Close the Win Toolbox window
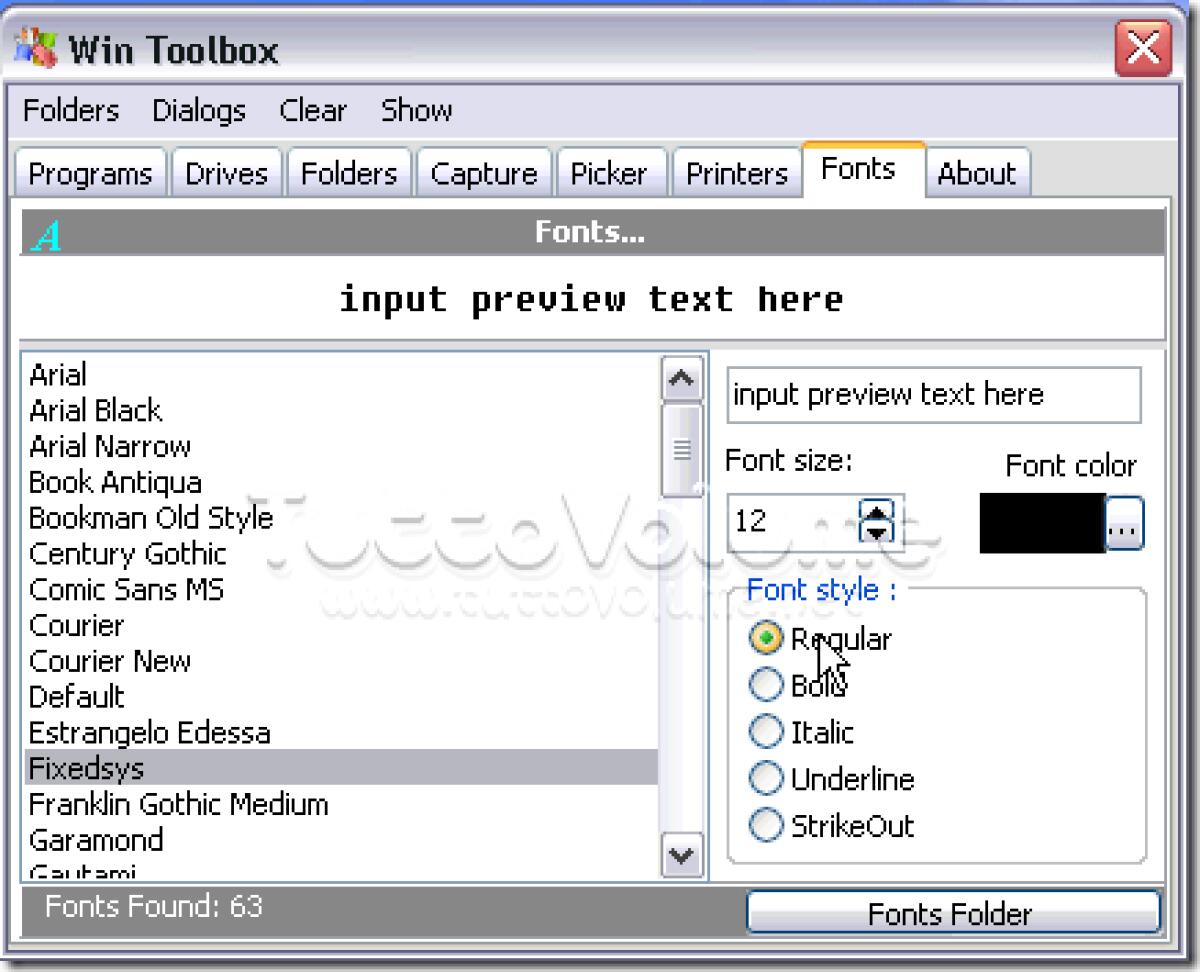This screenshot has width=1200, height=972. [x=1143, y=47]
